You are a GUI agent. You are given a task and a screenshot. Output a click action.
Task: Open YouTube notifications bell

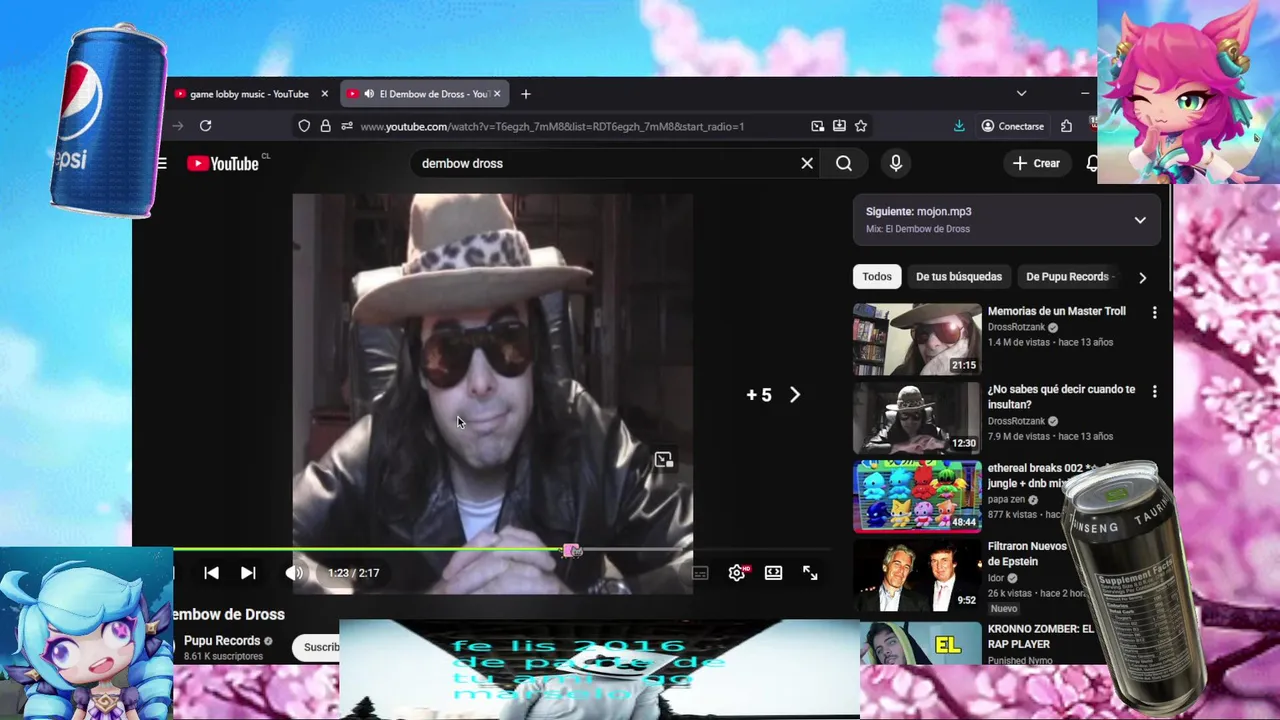tap(1092, 163)
